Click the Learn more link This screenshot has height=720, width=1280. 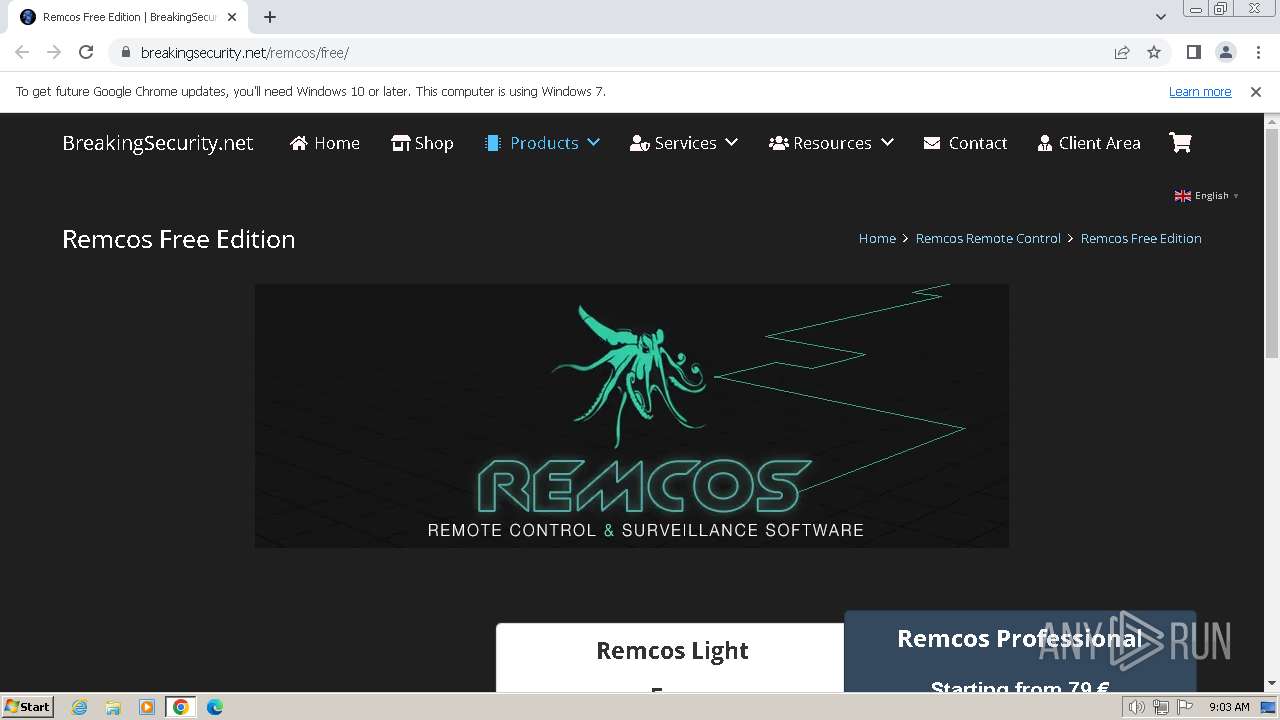[1200, 92]
